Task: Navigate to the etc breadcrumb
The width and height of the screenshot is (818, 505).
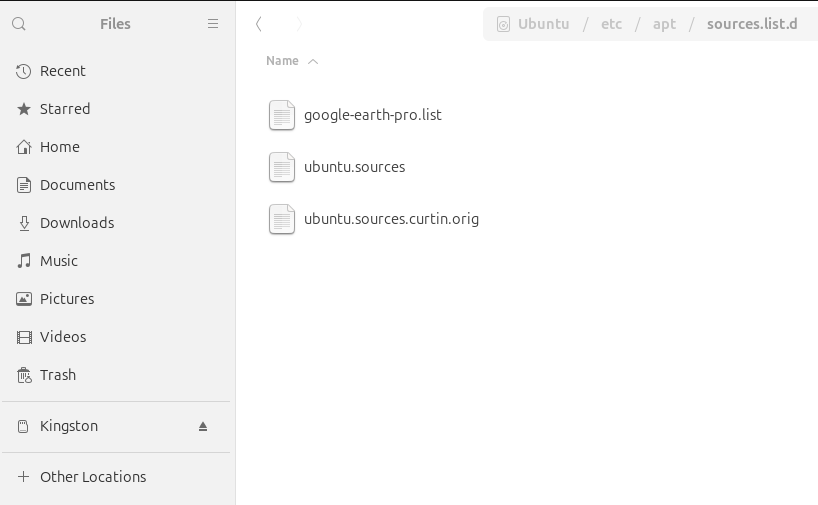Action: click(611, 24)
